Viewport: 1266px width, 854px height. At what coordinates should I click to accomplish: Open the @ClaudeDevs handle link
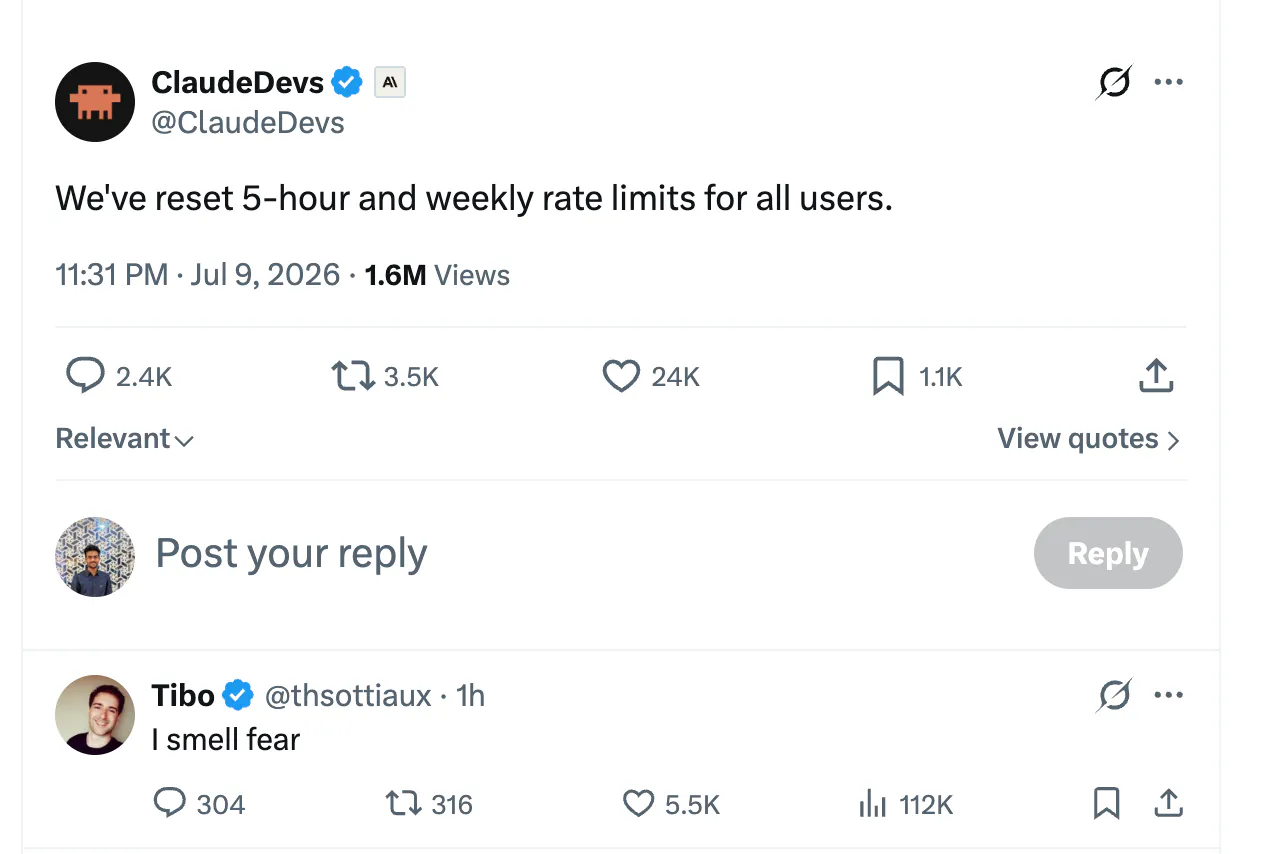click(x=248, y=123)
